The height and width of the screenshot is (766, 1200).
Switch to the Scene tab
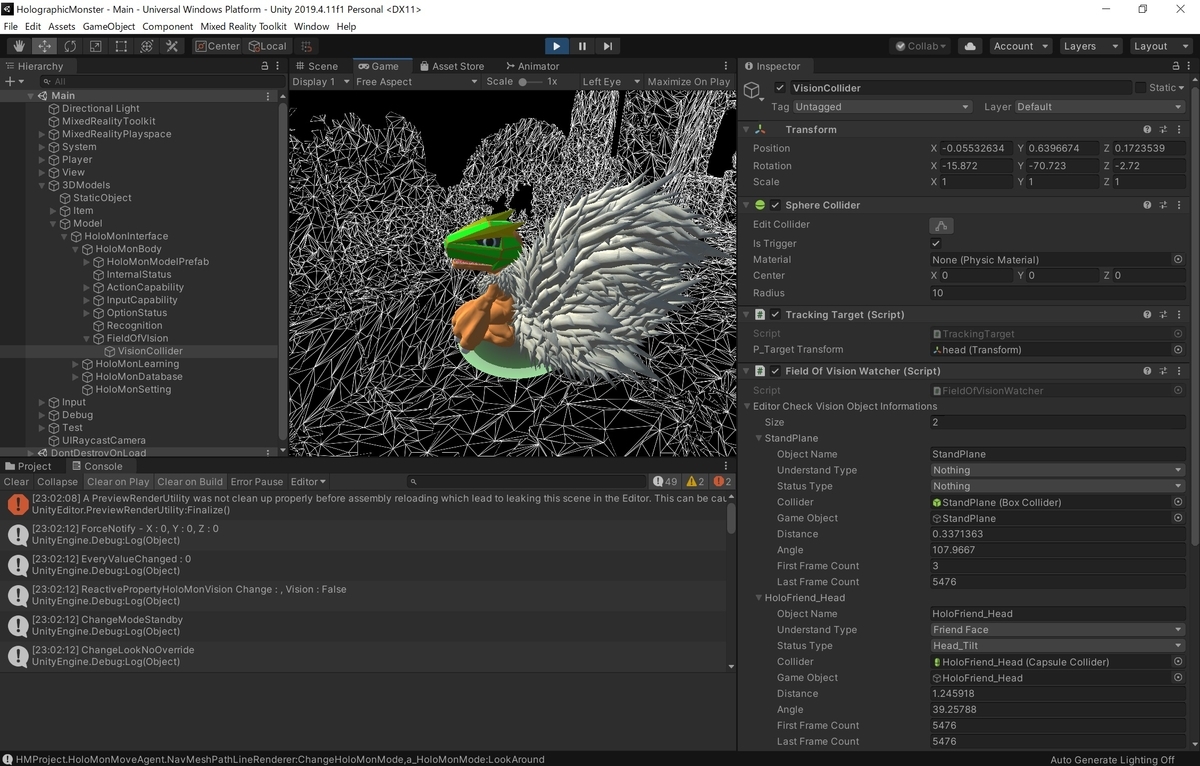(x=316, y=66)
